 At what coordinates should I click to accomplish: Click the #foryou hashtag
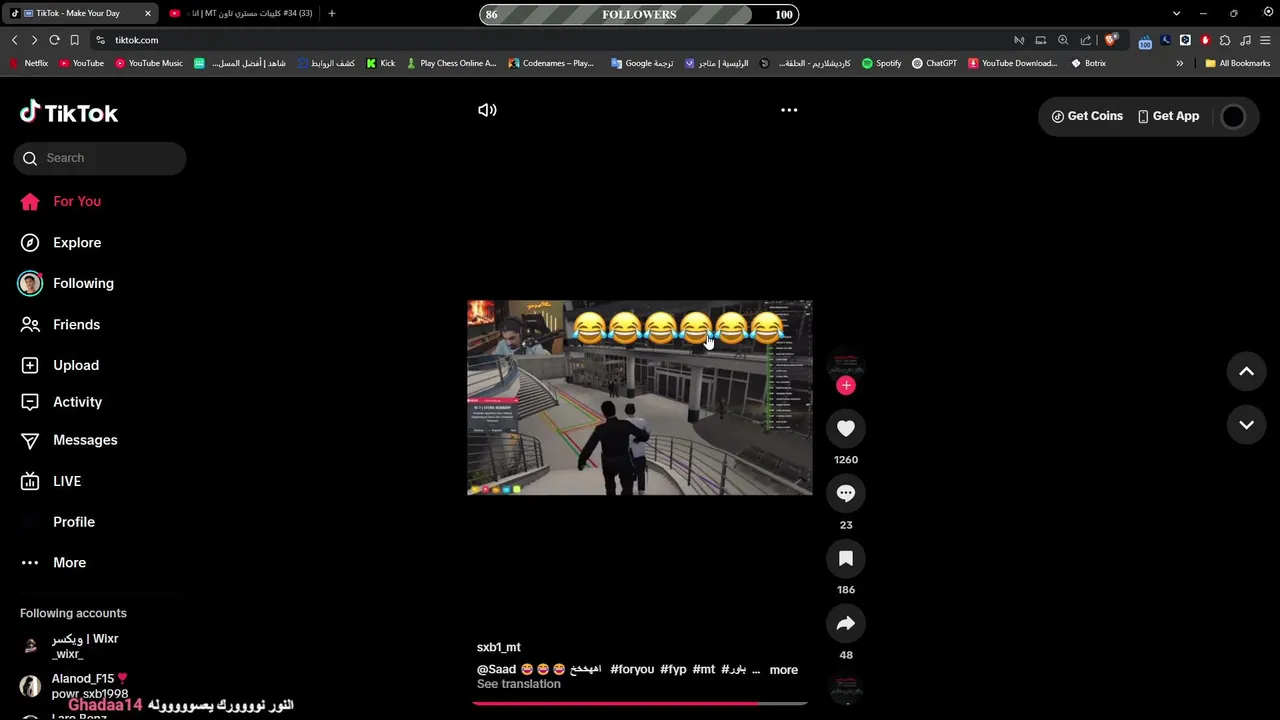[632, 669]
